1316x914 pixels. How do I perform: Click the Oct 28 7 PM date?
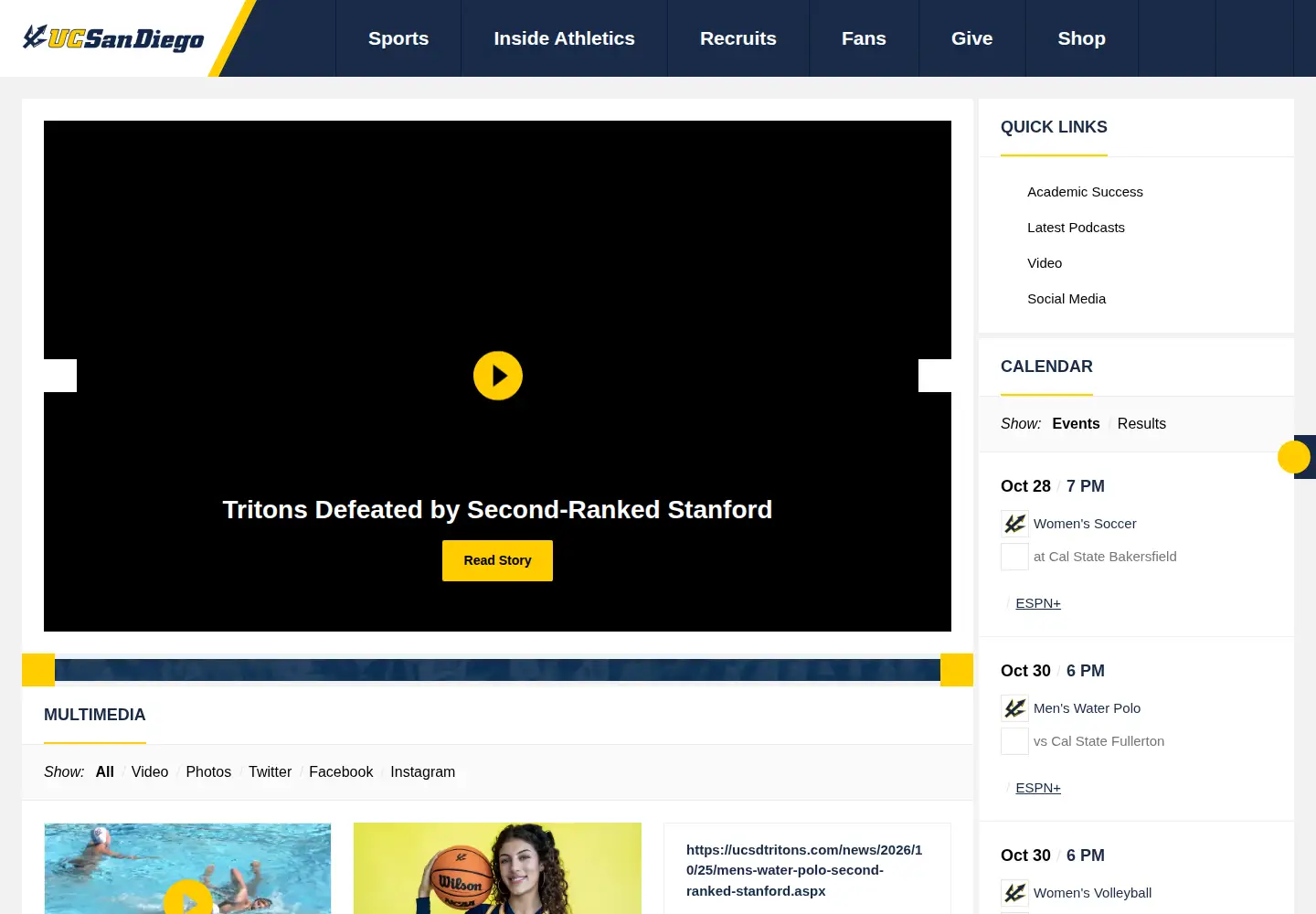pos(1053,486)
